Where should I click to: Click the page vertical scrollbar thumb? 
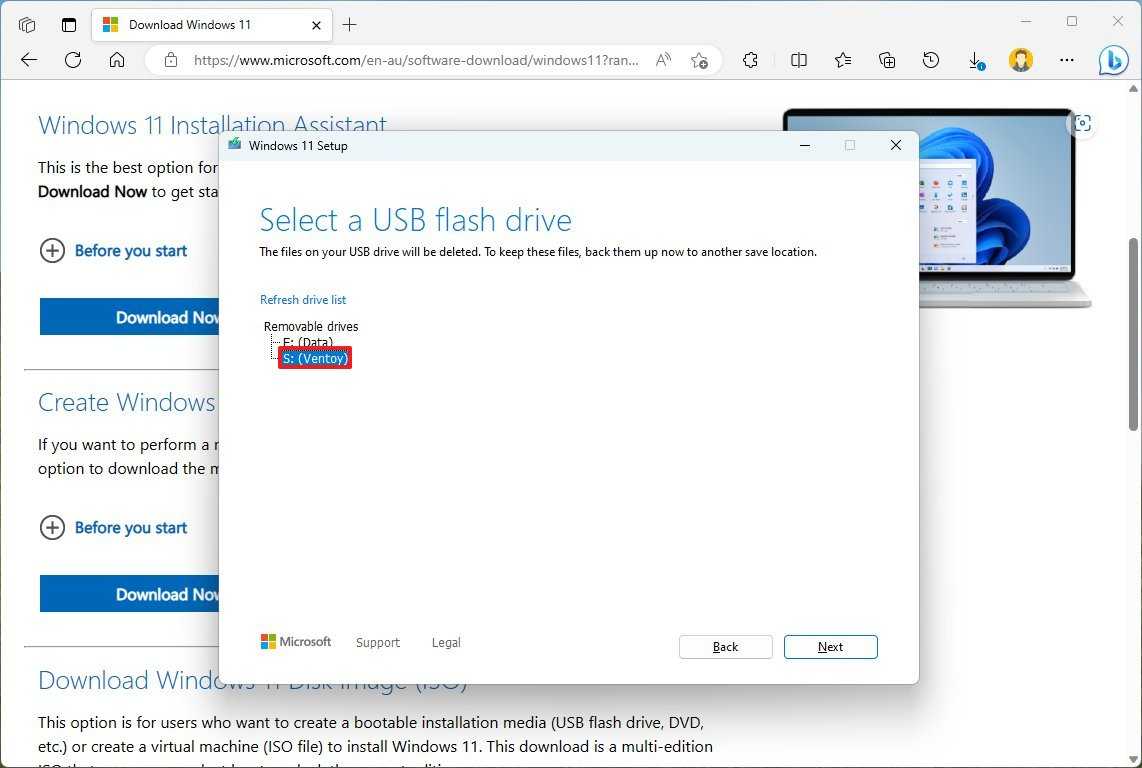point(1133,334)
